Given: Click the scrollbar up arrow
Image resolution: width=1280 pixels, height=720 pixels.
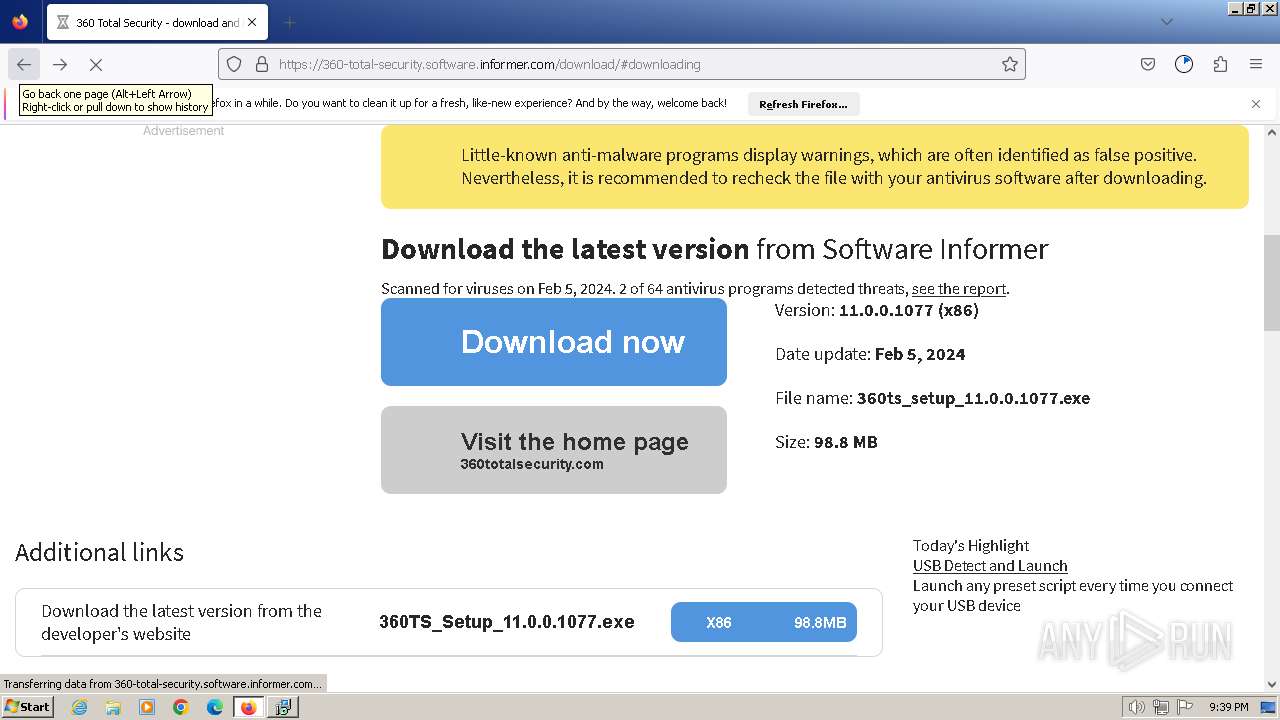Looking at the screenshot, I should pyautogui.click(x=1272, y=132).
